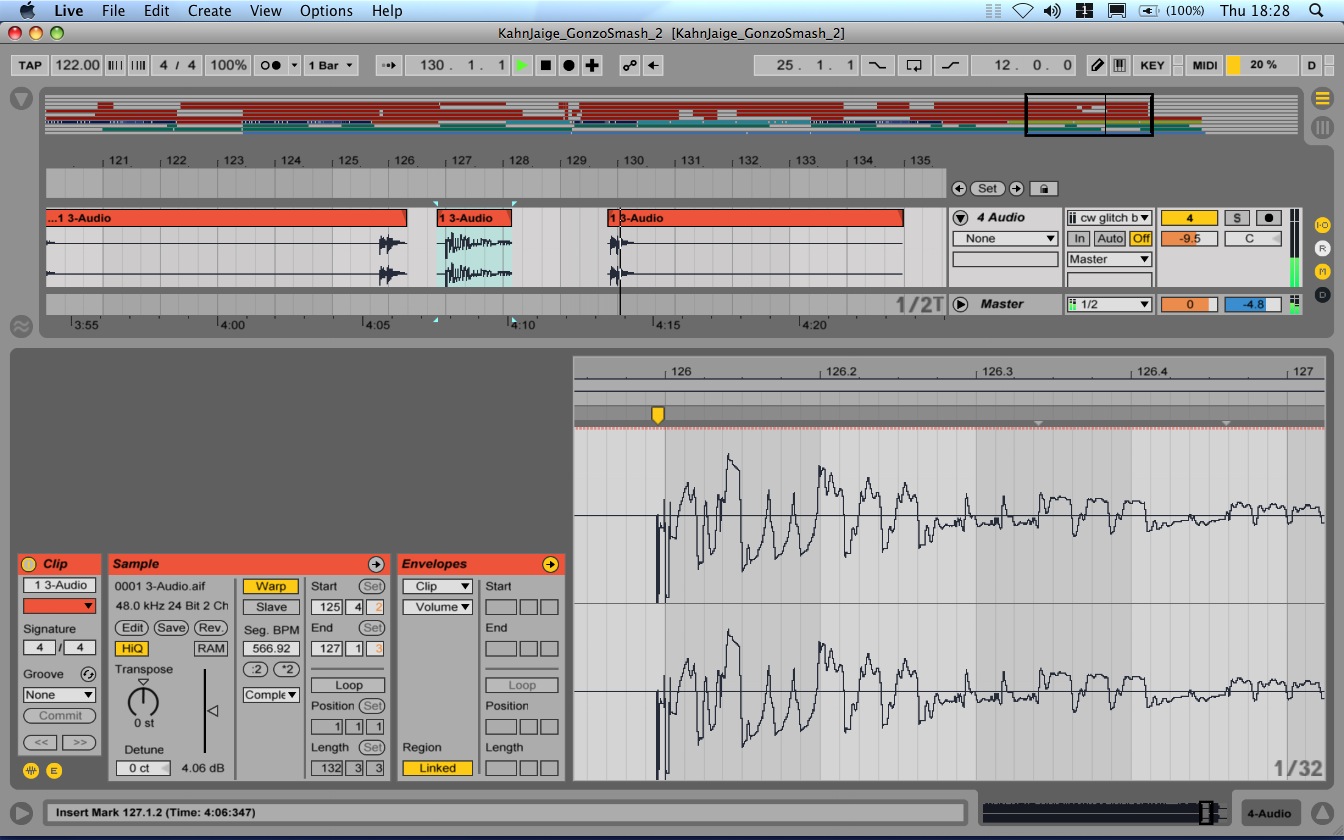Click the Stop button in transport
1344x840 pixels.
546,65
